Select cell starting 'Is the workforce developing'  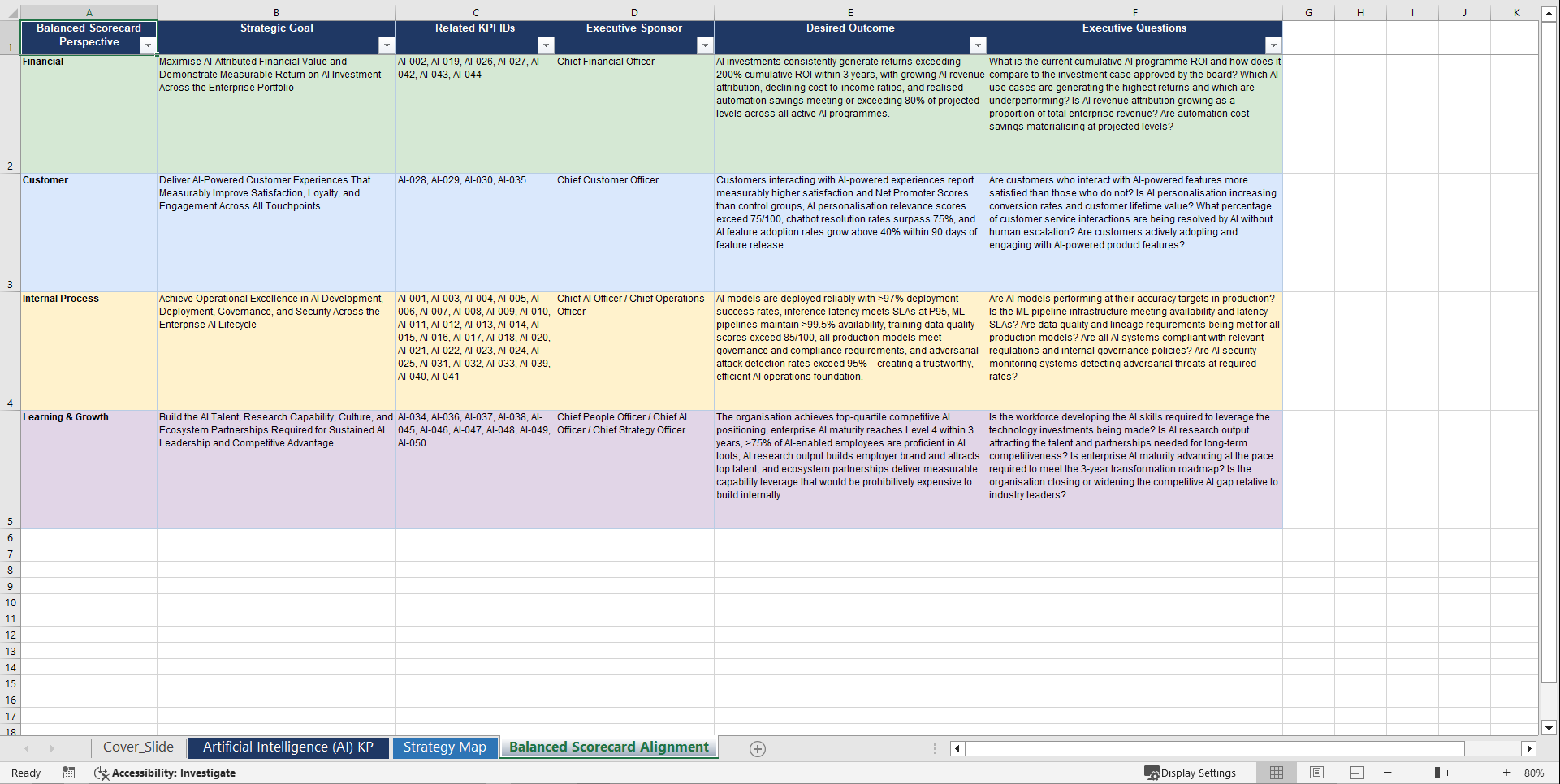pos(1134,469)
